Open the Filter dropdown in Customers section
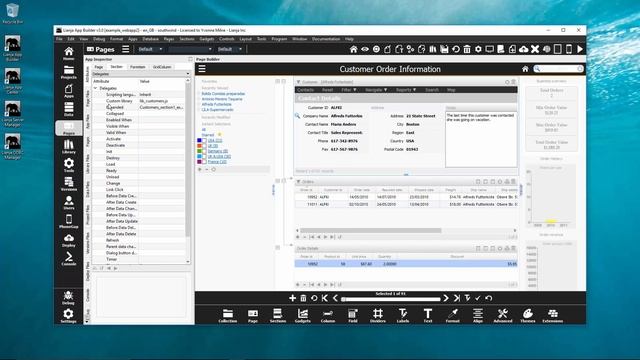The width and height of the screenshot is (640, 360). point(349,90)
